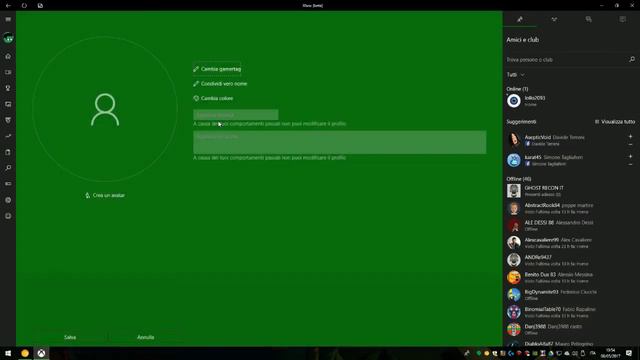640x360 pixels.
Task: Go to Home in the sidebar
Action: coord(8,56)
